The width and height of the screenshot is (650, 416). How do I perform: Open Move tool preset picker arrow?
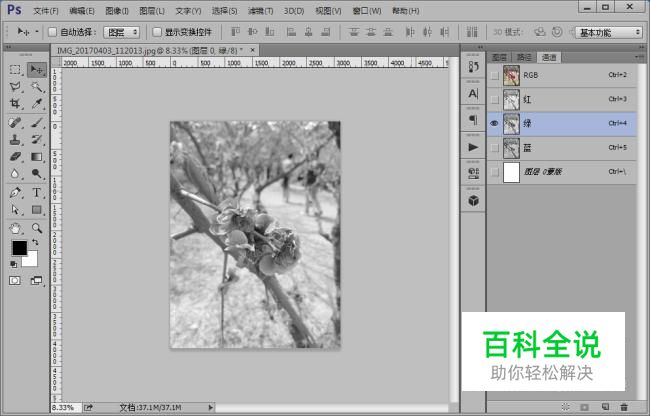[37, 31]
